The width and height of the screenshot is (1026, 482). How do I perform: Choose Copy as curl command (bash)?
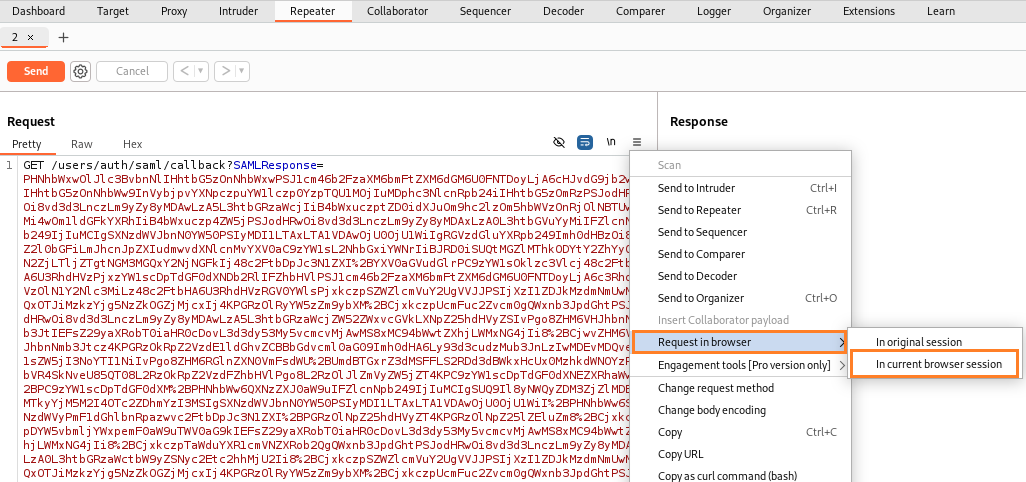tap(740, 476)
